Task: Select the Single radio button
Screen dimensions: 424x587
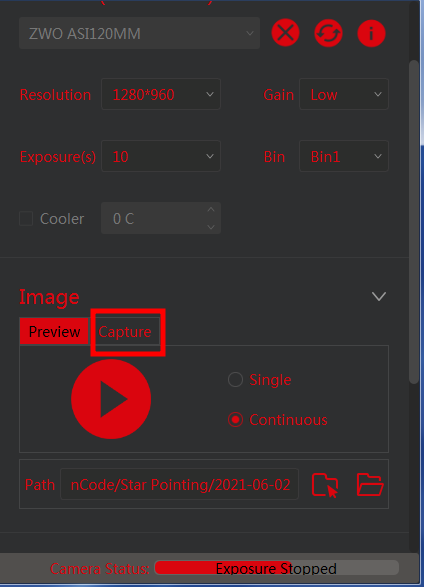Action: tap(235, 379)
